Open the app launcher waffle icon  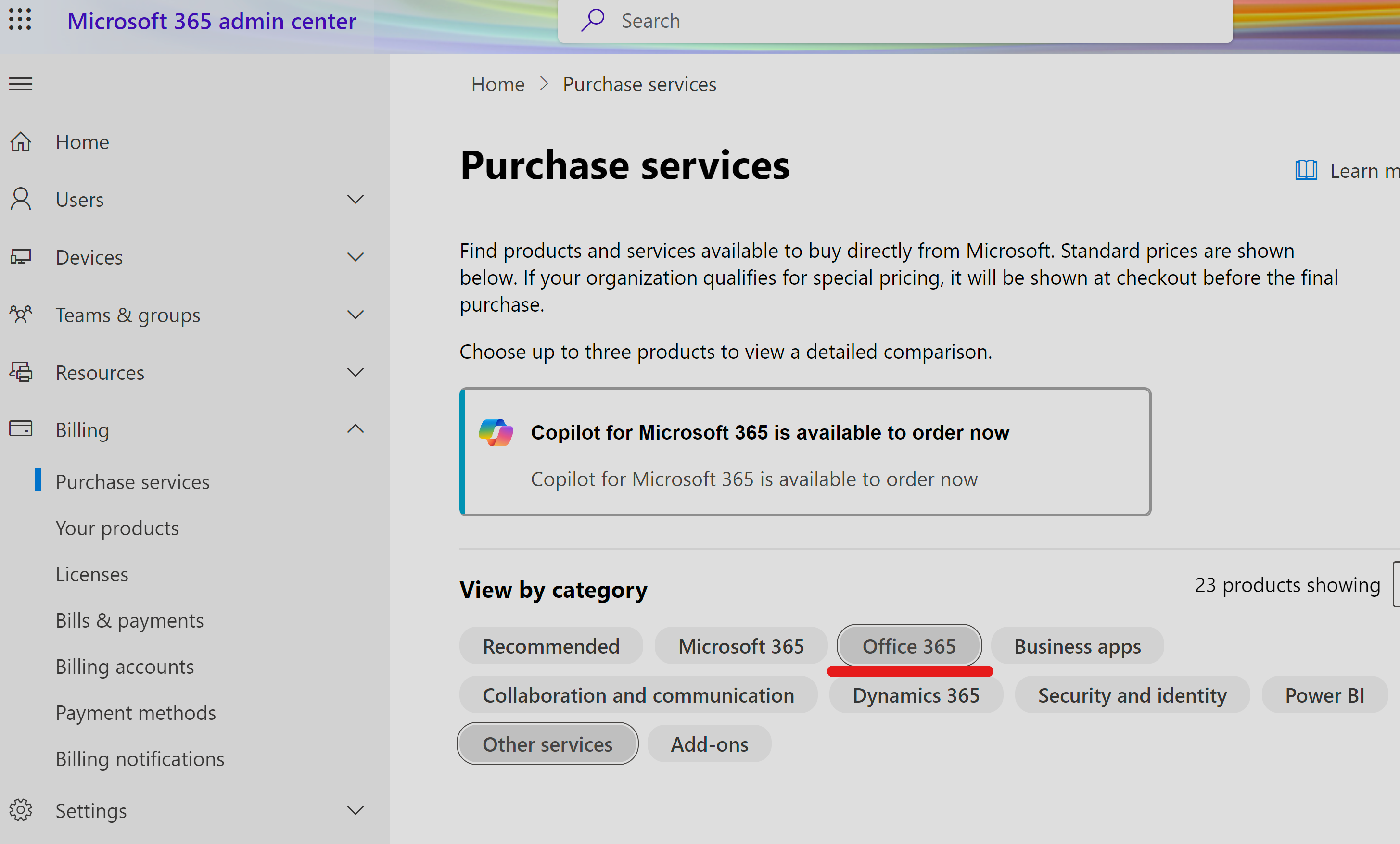[21, 20]
